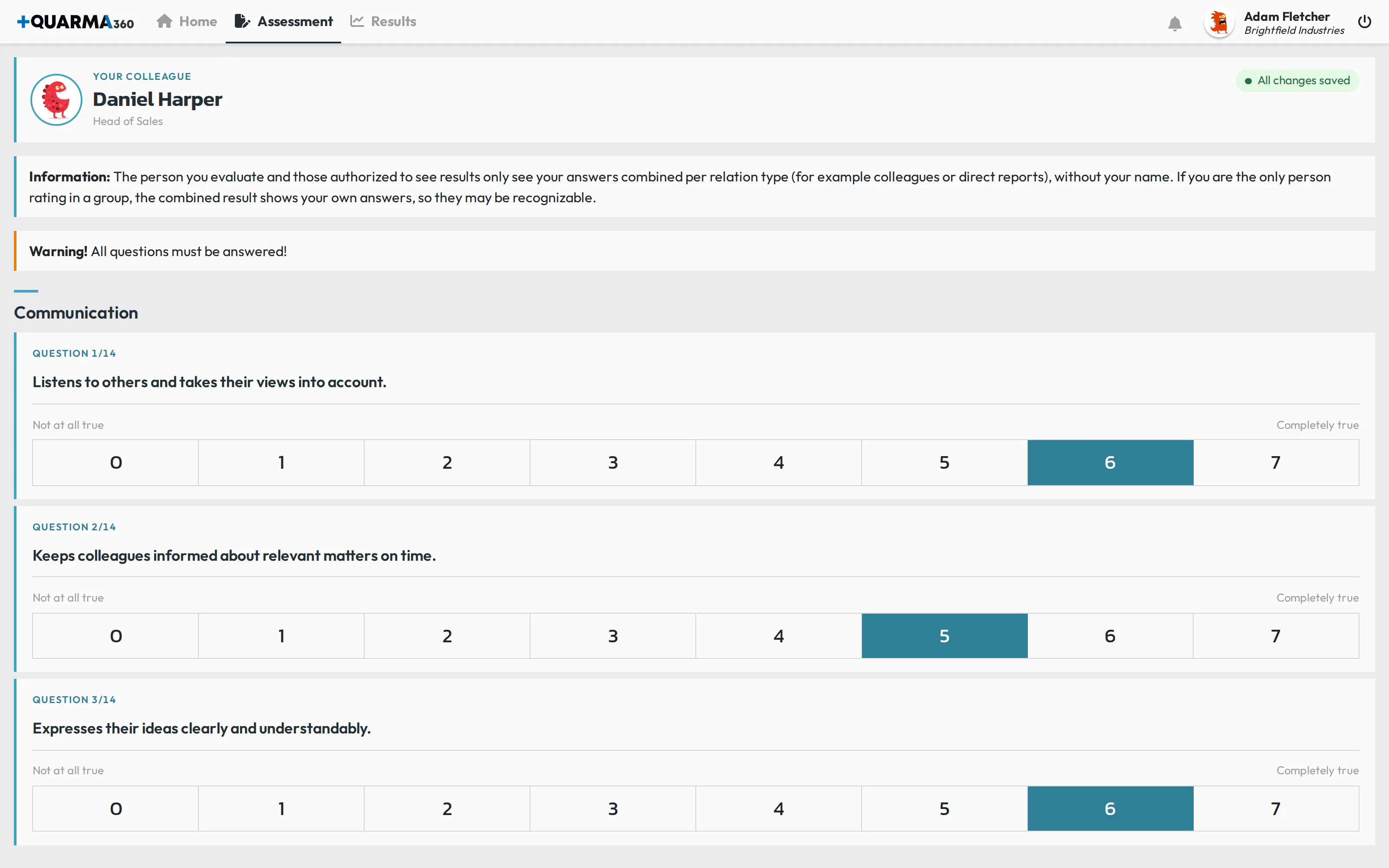Viewport: 1389px width, 868px height.
Task: Click the All changes saved status badge
Action: point(1297,81)
